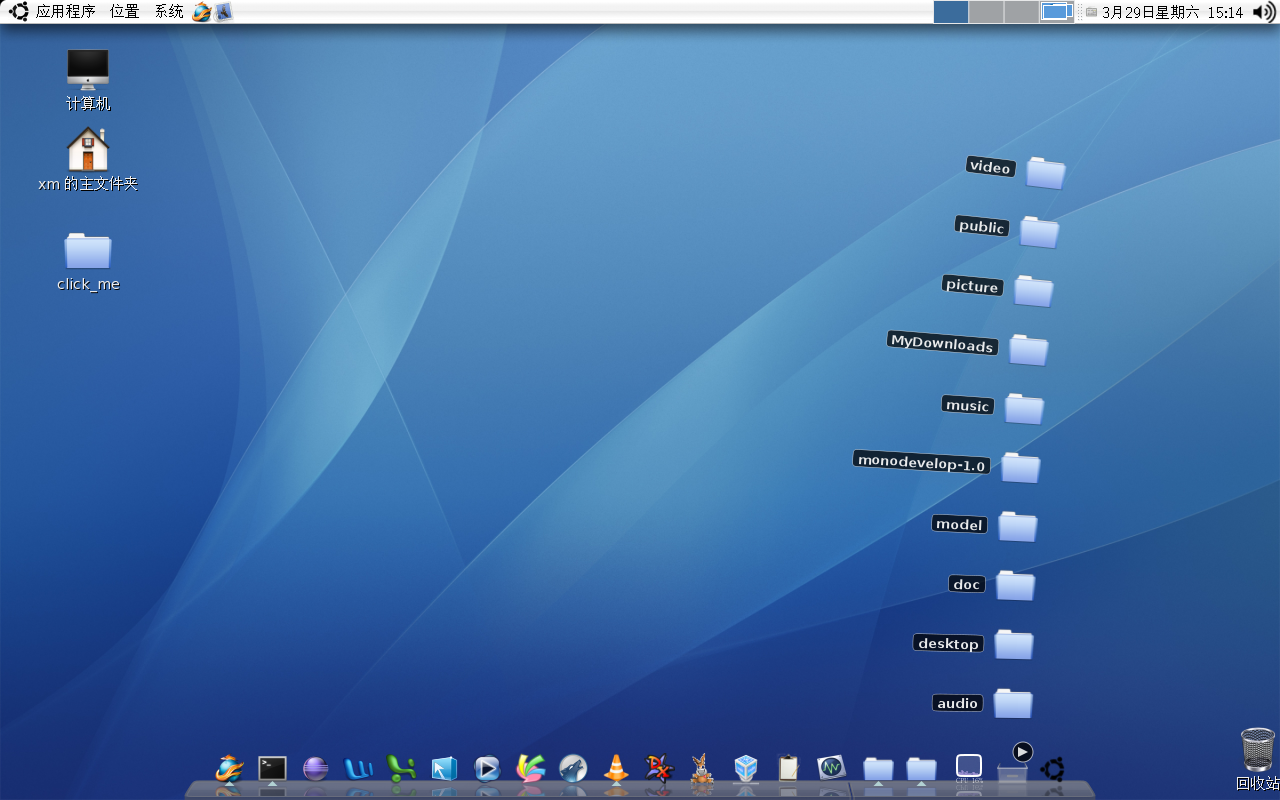Open the 系统 menu
Screen dimensions: 1280x800
[x=169, y=12]
